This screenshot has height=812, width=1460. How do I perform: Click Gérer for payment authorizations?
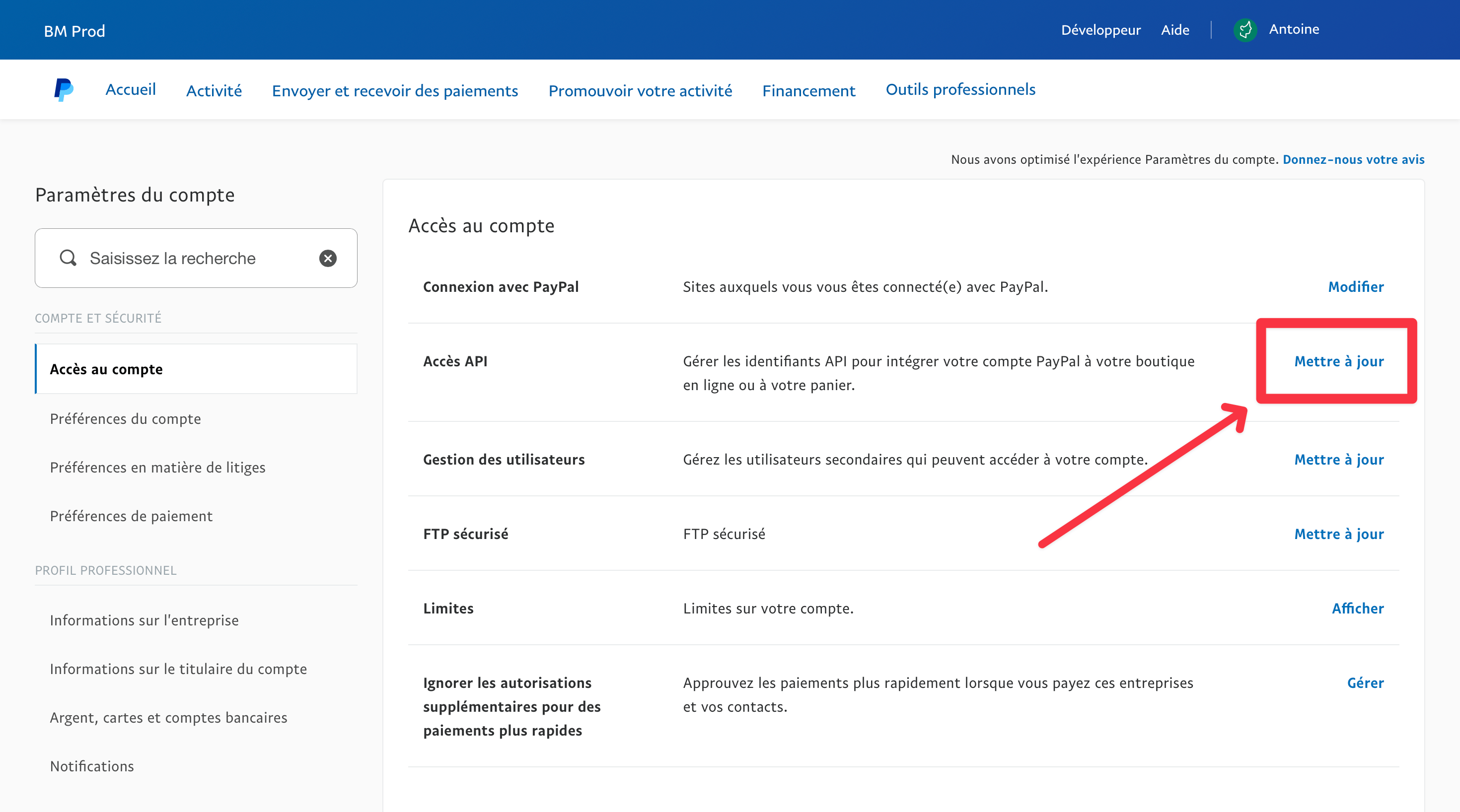1365,683
